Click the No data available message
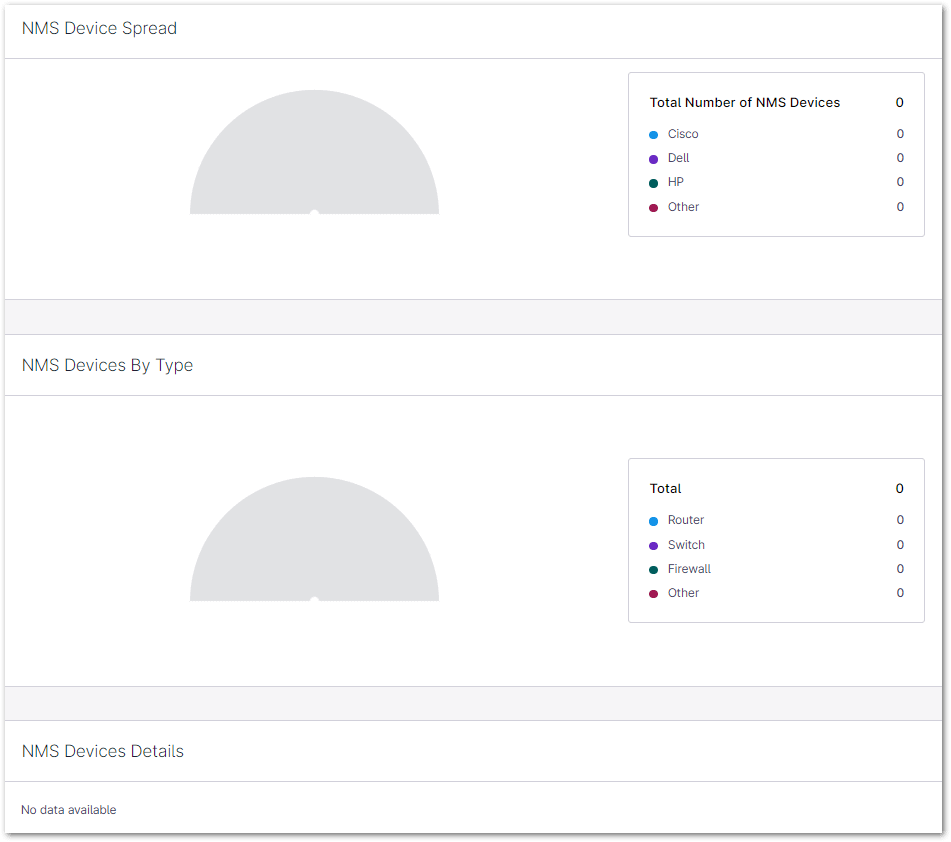 pyautogui.click(x=68, y=810)
